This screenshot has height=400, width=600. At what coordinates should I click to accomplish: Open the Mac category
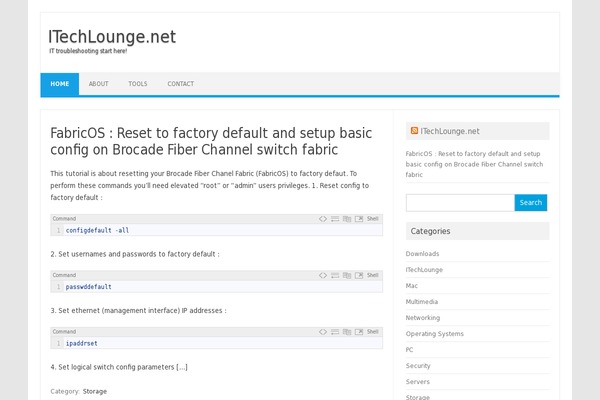412,286
